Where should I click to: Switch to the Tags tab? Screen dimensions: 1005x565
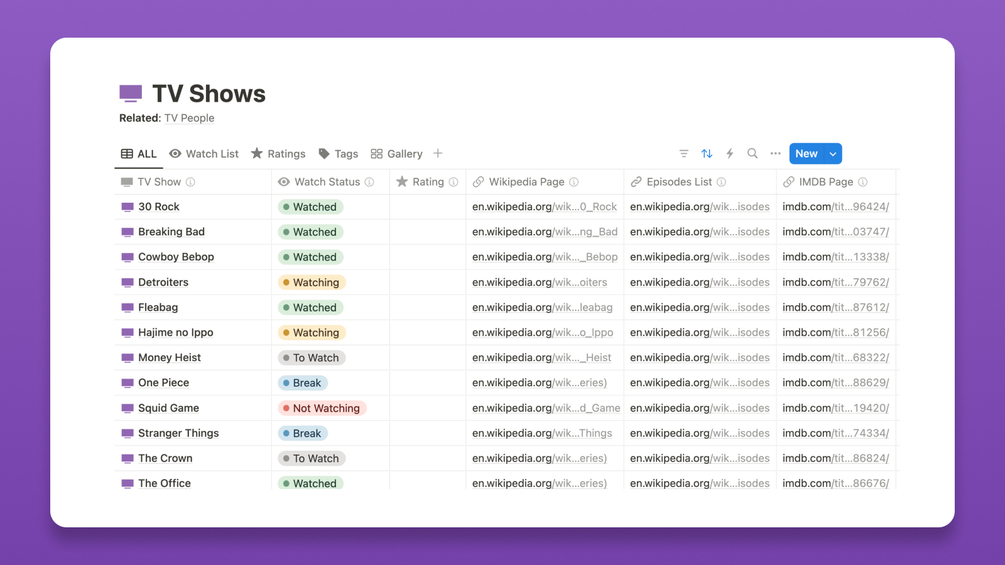[x=338, y=154]
